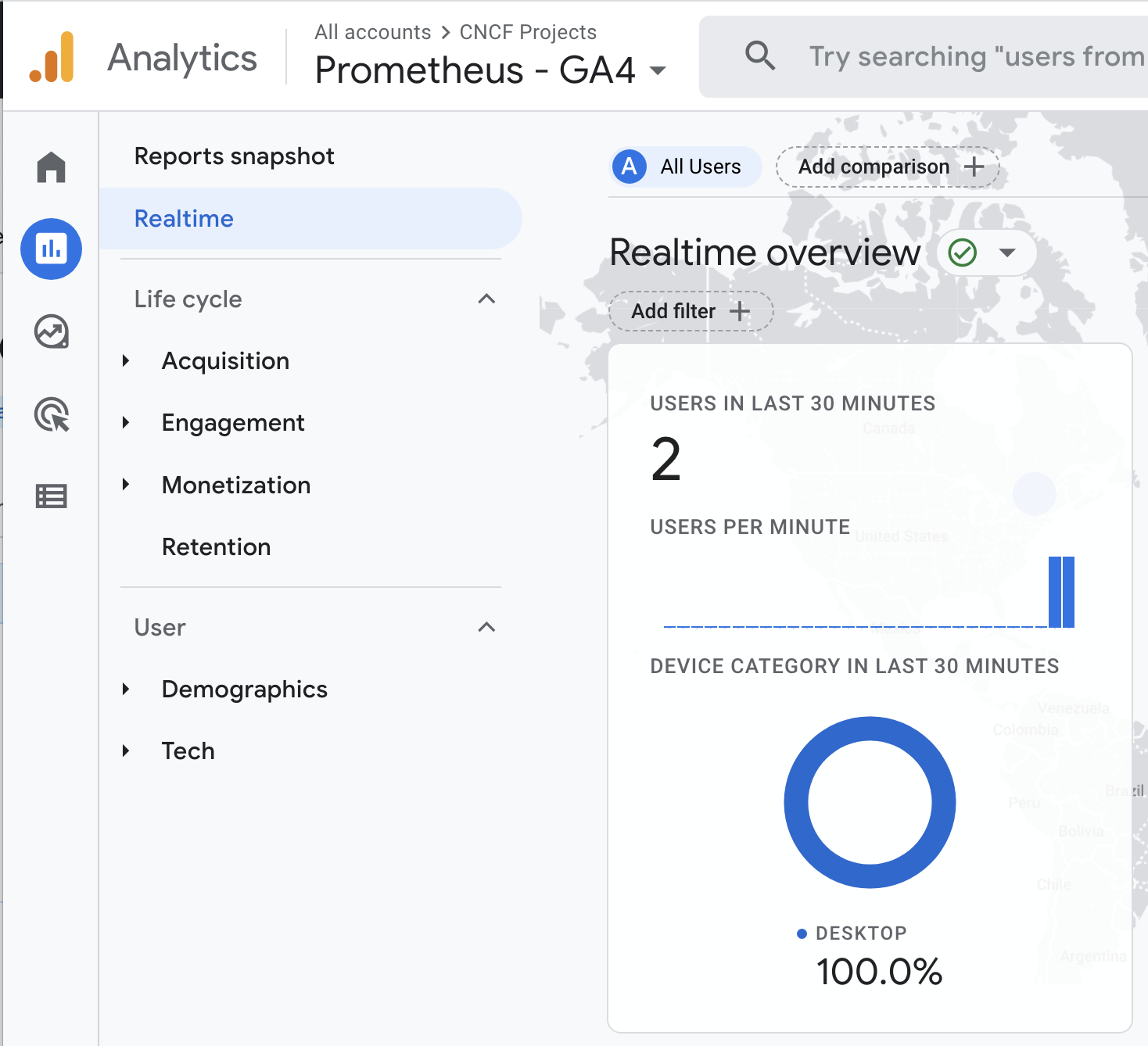This screenshot has height=1046, width=1148.
Task: Expand the Tech arrow
Action: pos(126,751)
